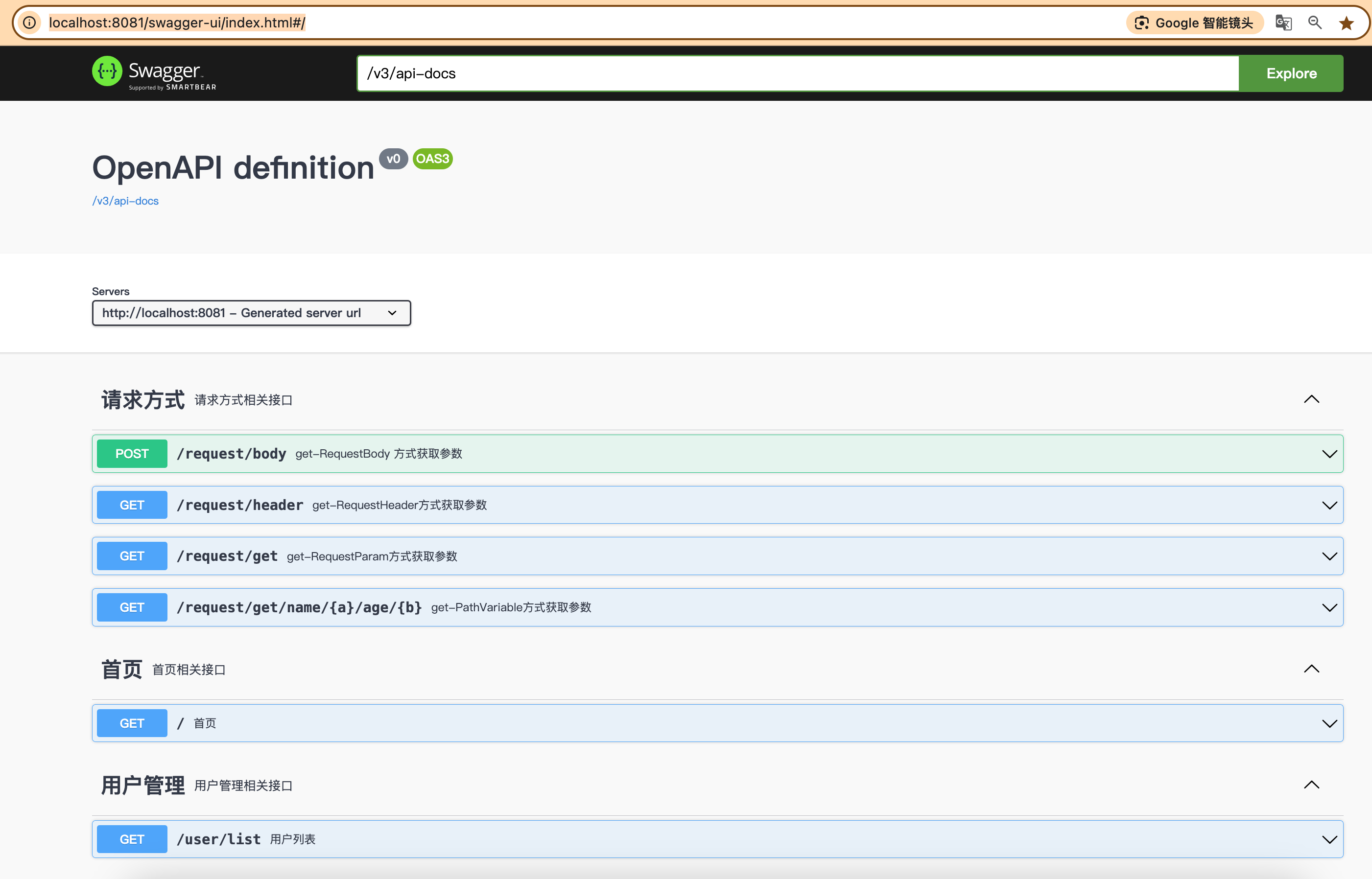
Task: Click the Google 智能镜头 lens icon
Action: tap(1141, 22)
